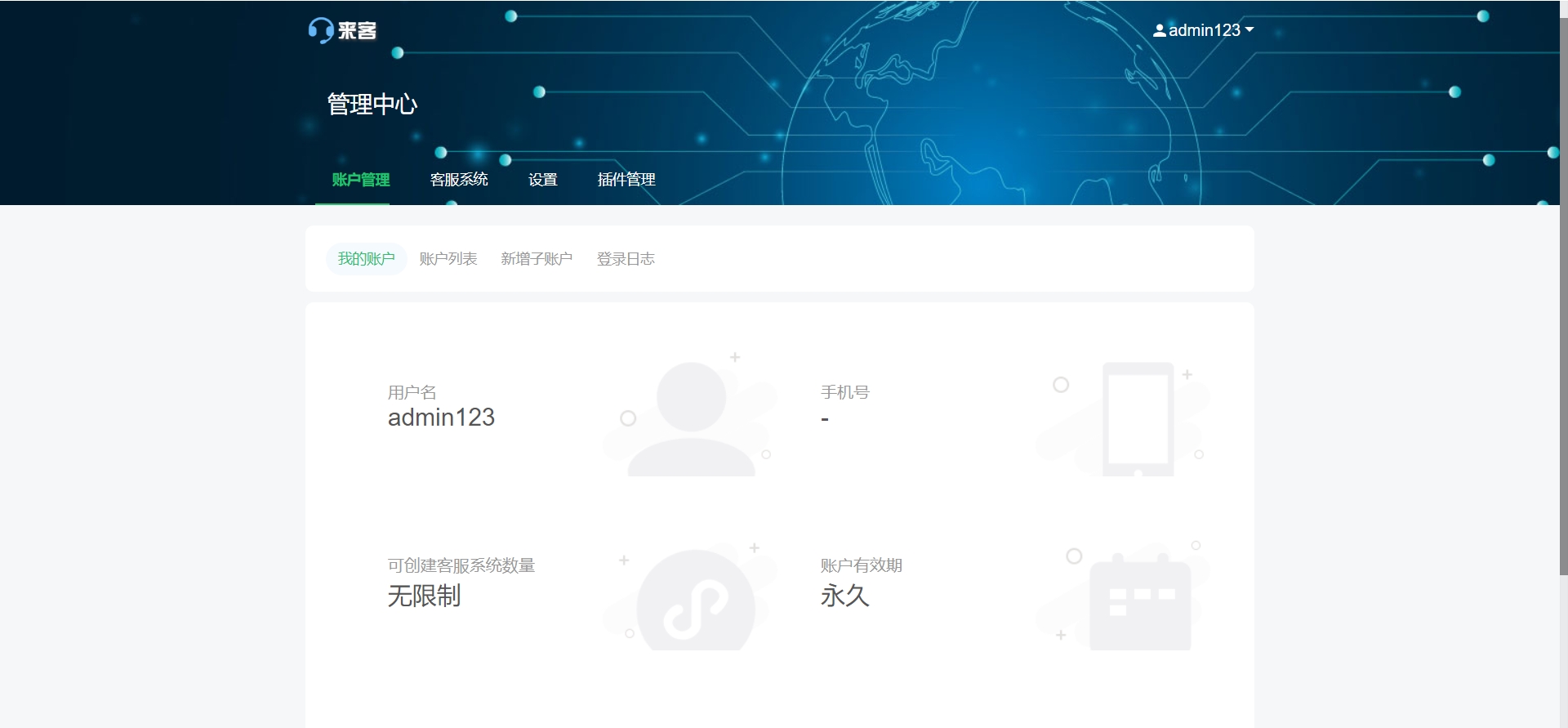Go to the 插件管理 tab
This screenshot has height=728, width=1568.
coord(626,180)
